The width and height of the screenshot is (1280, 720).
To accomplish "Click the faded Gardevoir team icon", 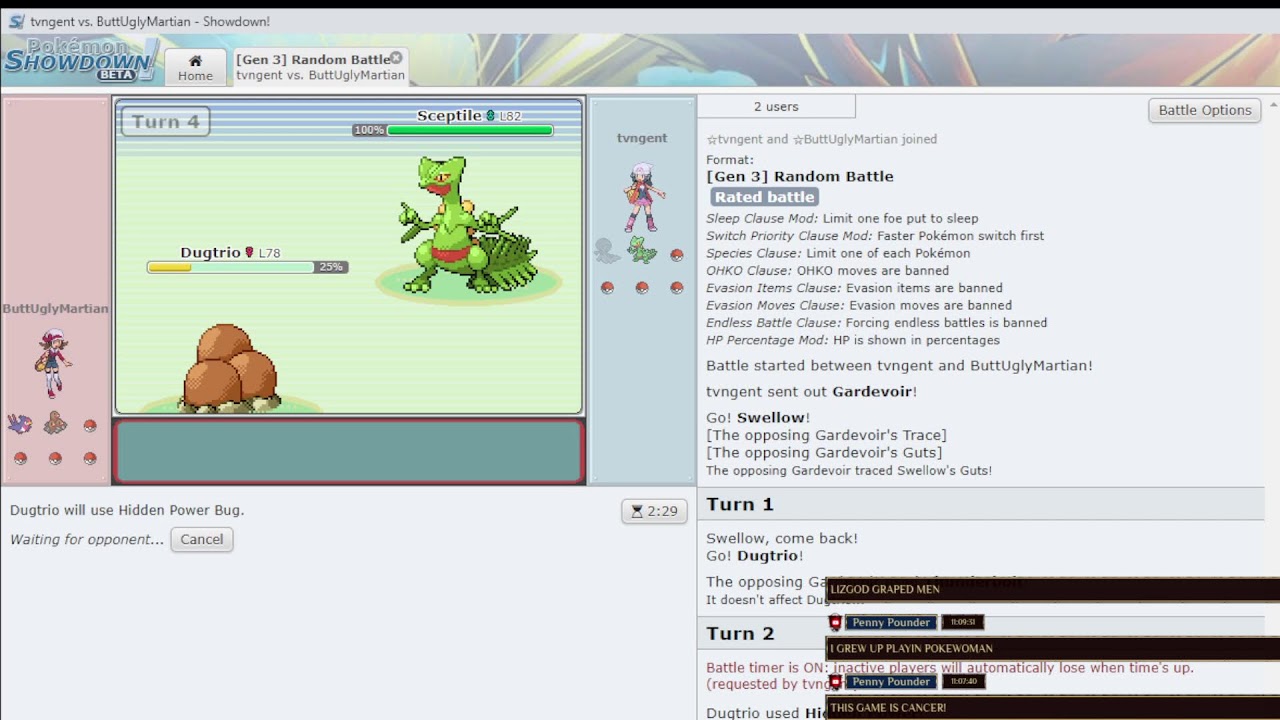I will point(607,251).
